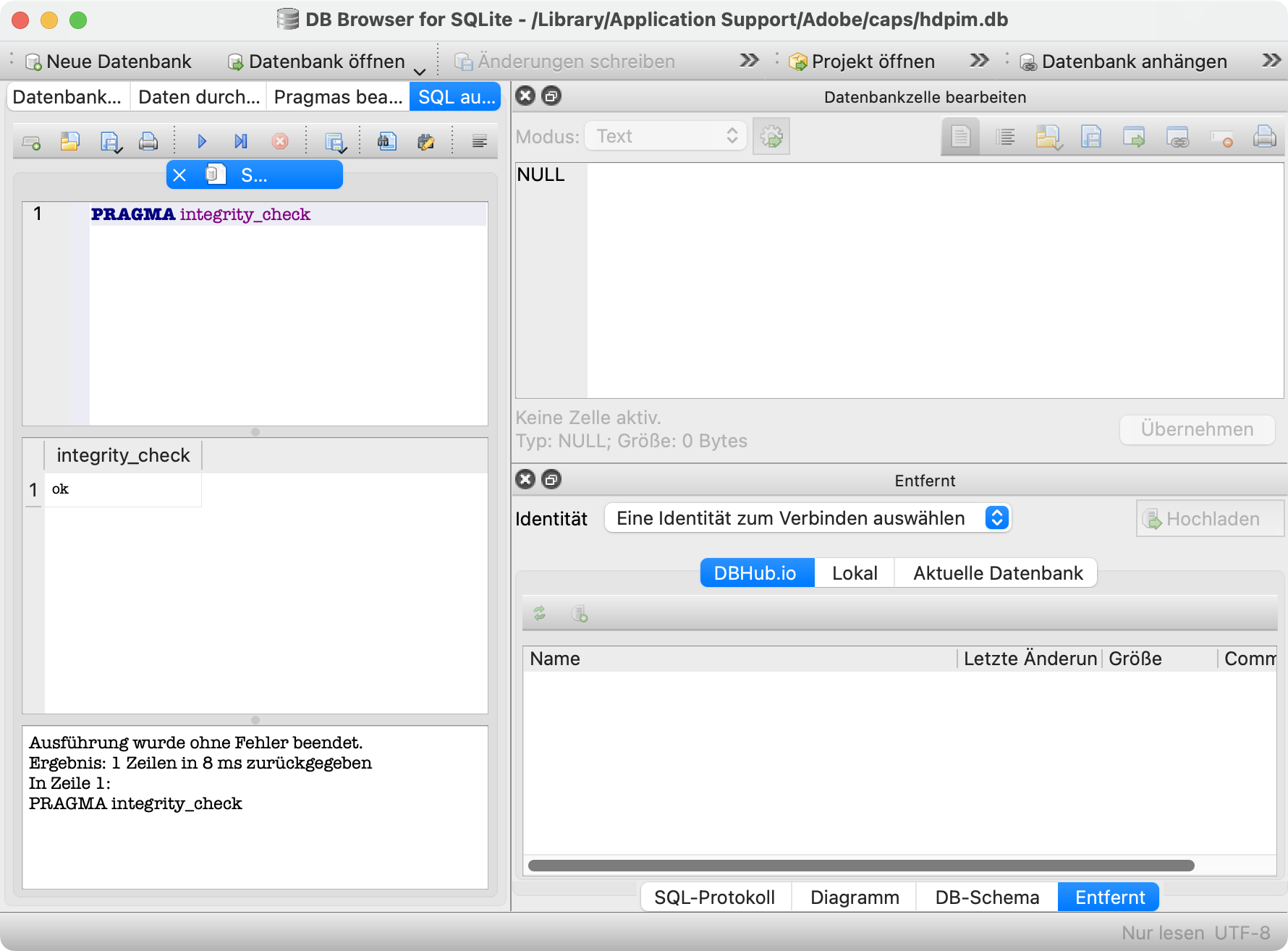Screen dimensions: 1288x951
Task: Stop SQL execution
Action: pos(280,141)
